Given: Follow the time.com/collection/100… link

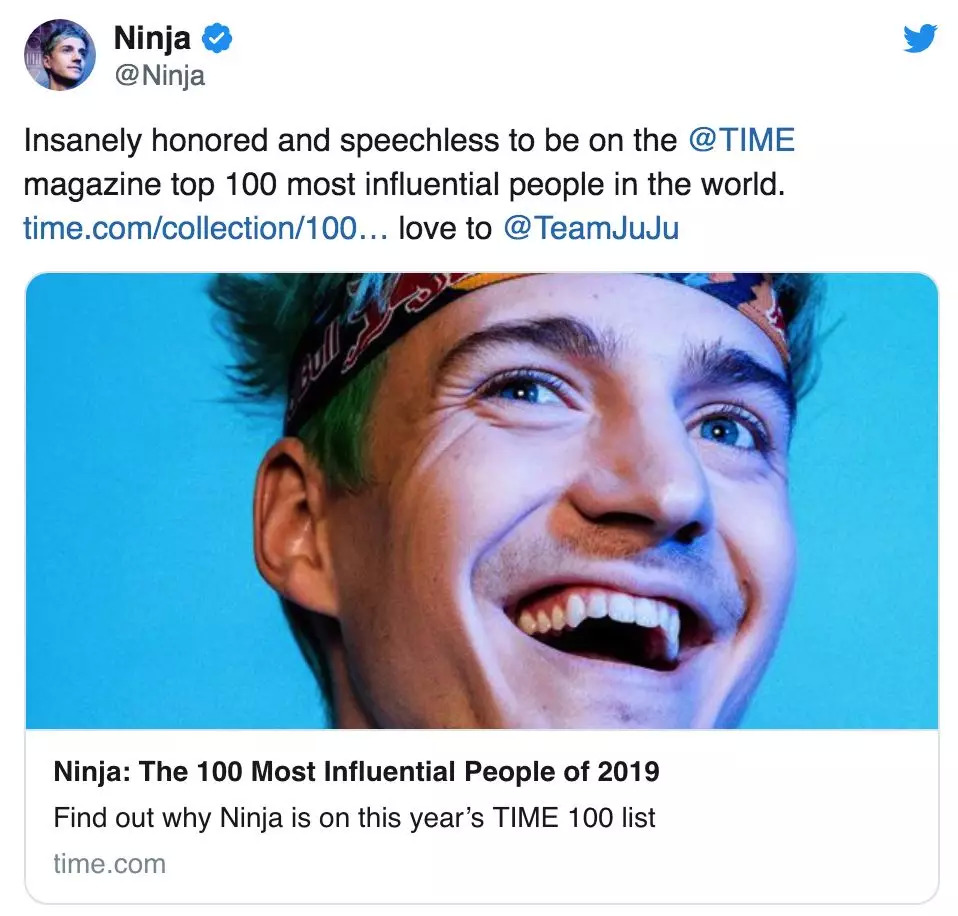Looking at the screenshot, I should pos(204,228).
